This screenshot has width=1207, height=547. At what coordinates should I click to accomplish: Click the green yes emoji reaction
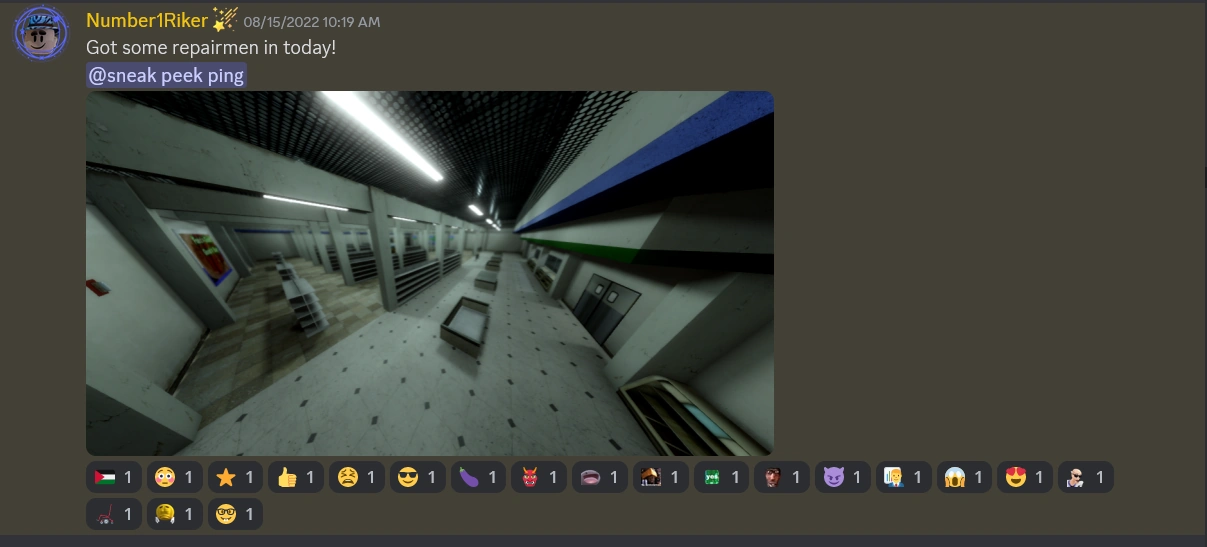(722, 478)
